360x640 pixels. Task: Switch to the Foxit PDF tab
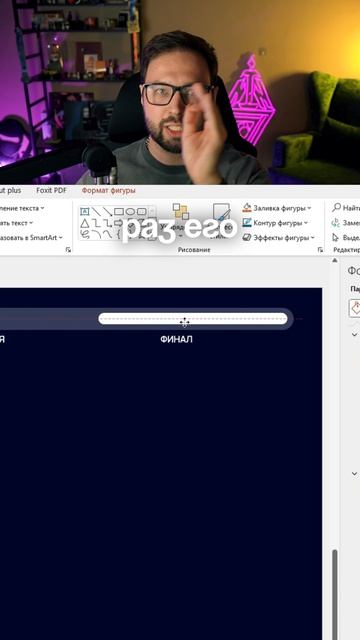pyautogui.click(x=51, y=190)
